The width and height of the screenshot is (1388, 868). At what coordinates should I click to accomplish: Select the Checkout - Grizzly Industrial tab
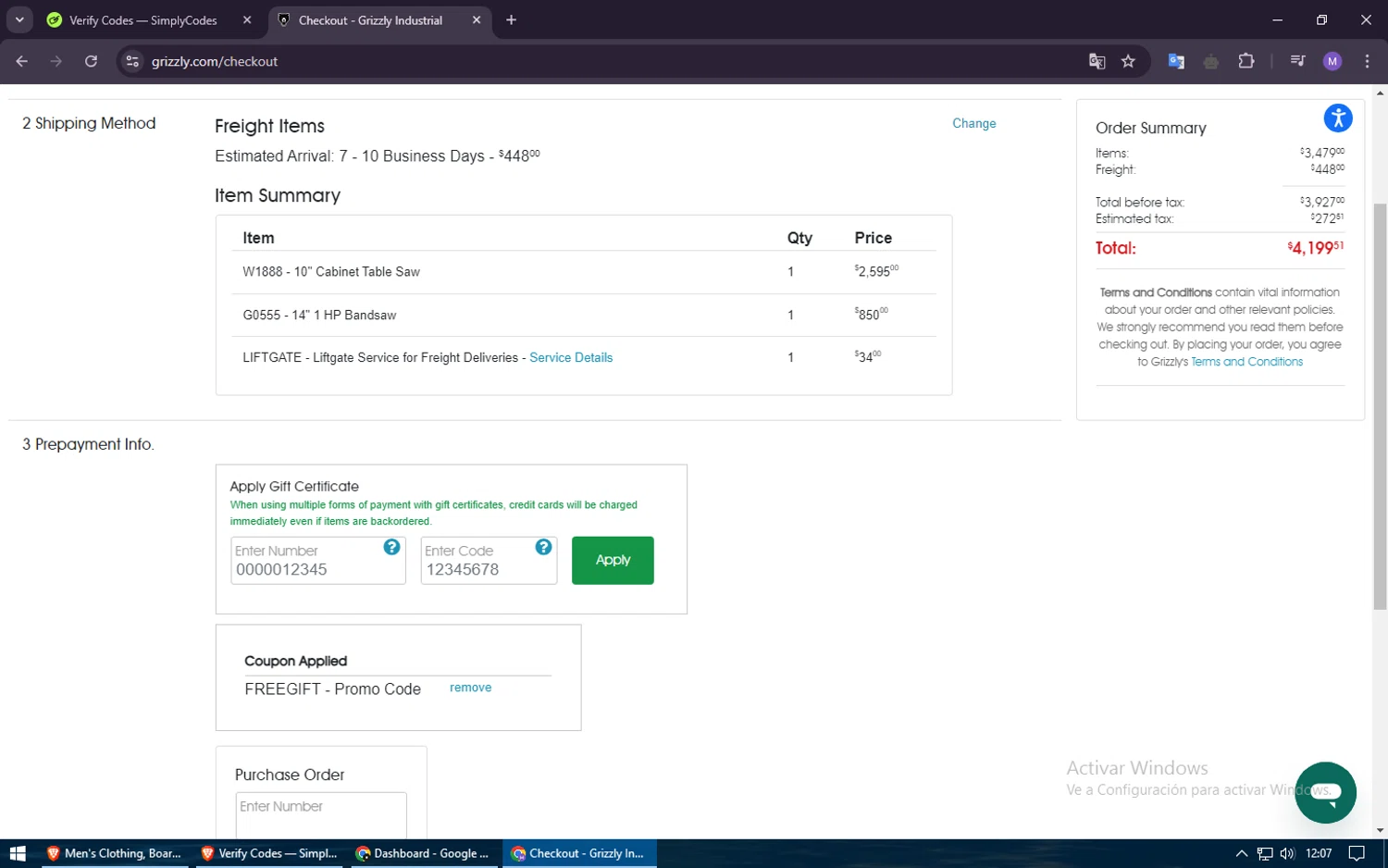pos(370,20)
